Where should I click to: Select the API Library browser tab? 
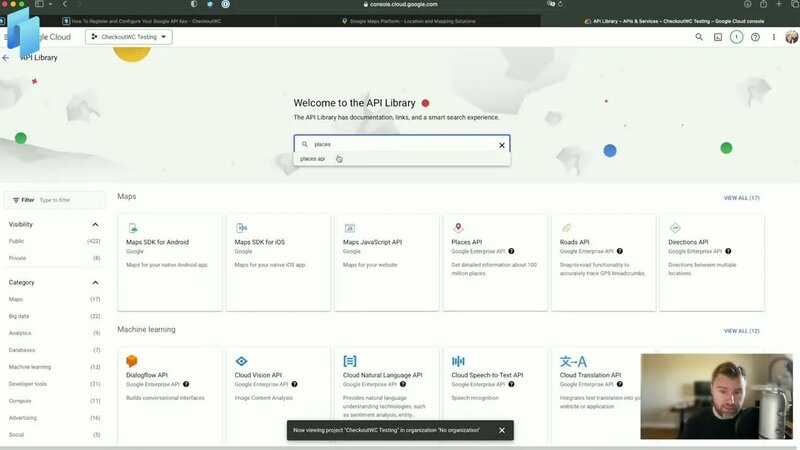coord(673,21)
